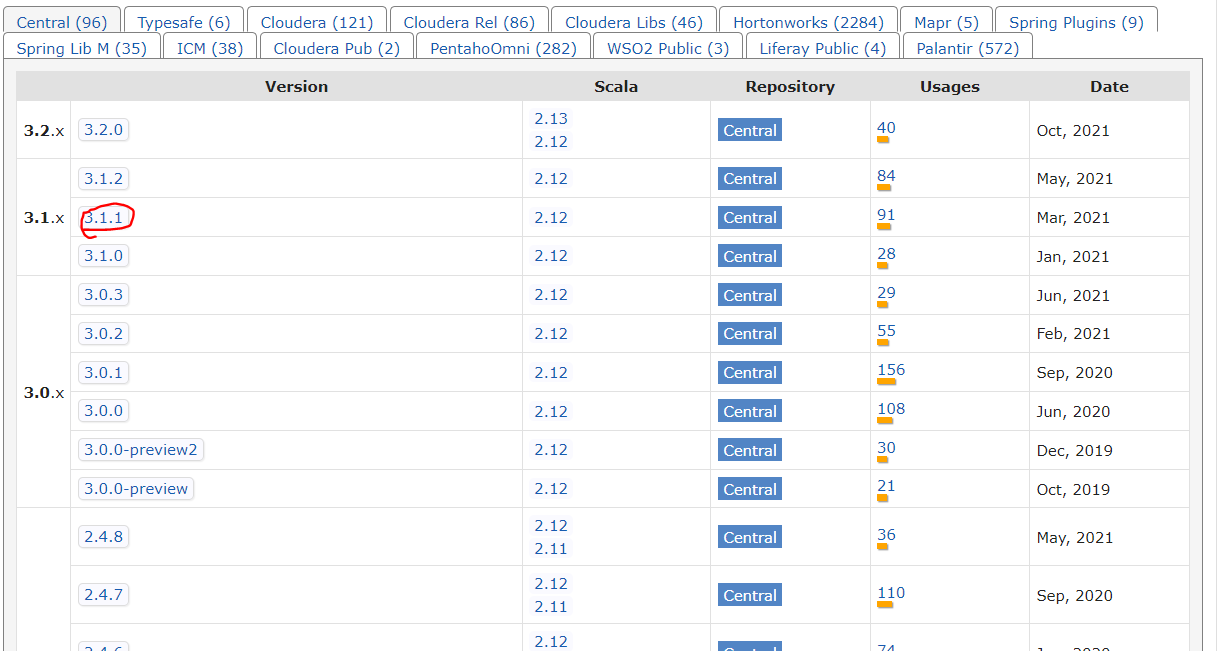The width and height of the screenshot is (1221, 651).
Task: Click Central badge in 3.0.0 row
Action: (x=750, y=411)
